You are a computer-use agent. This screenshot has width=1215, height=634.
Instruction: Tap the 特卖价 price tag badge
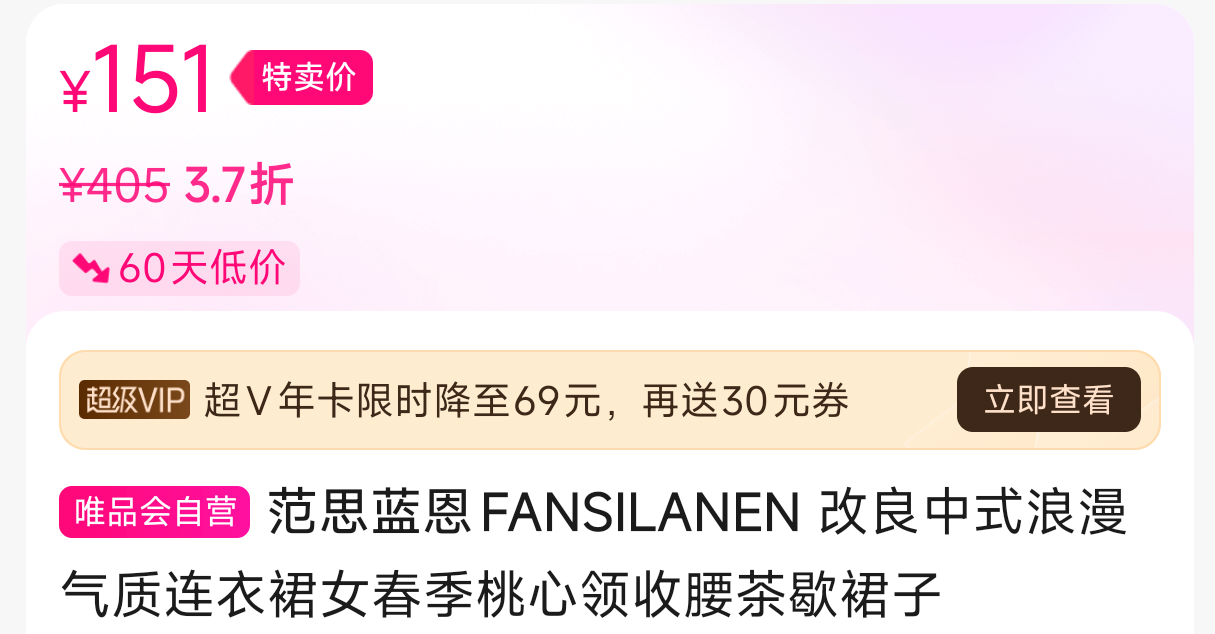click(x=302, y=78)
